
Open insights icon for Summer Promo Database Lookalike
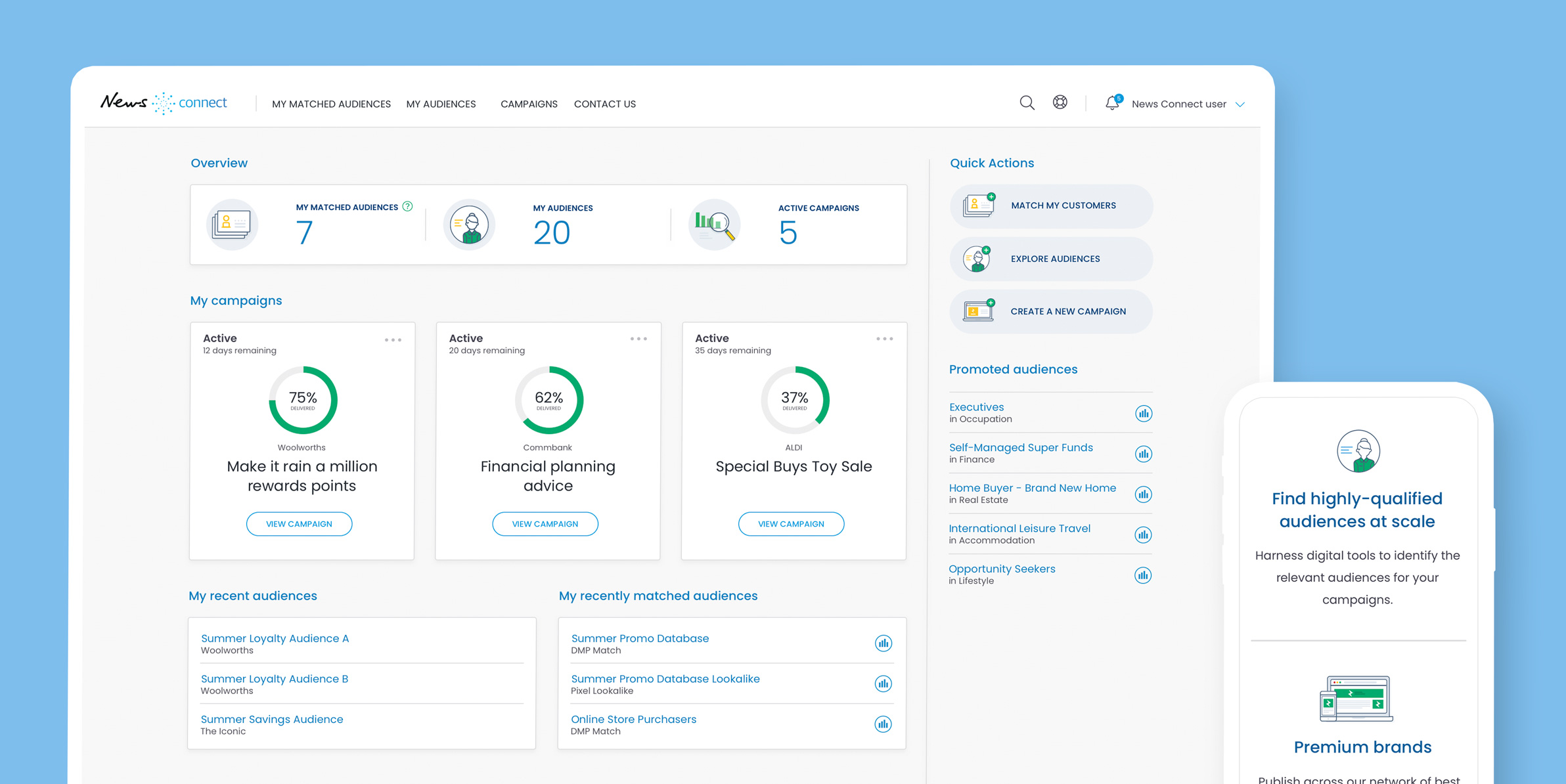pyautogui.click(x=883, y=684)
